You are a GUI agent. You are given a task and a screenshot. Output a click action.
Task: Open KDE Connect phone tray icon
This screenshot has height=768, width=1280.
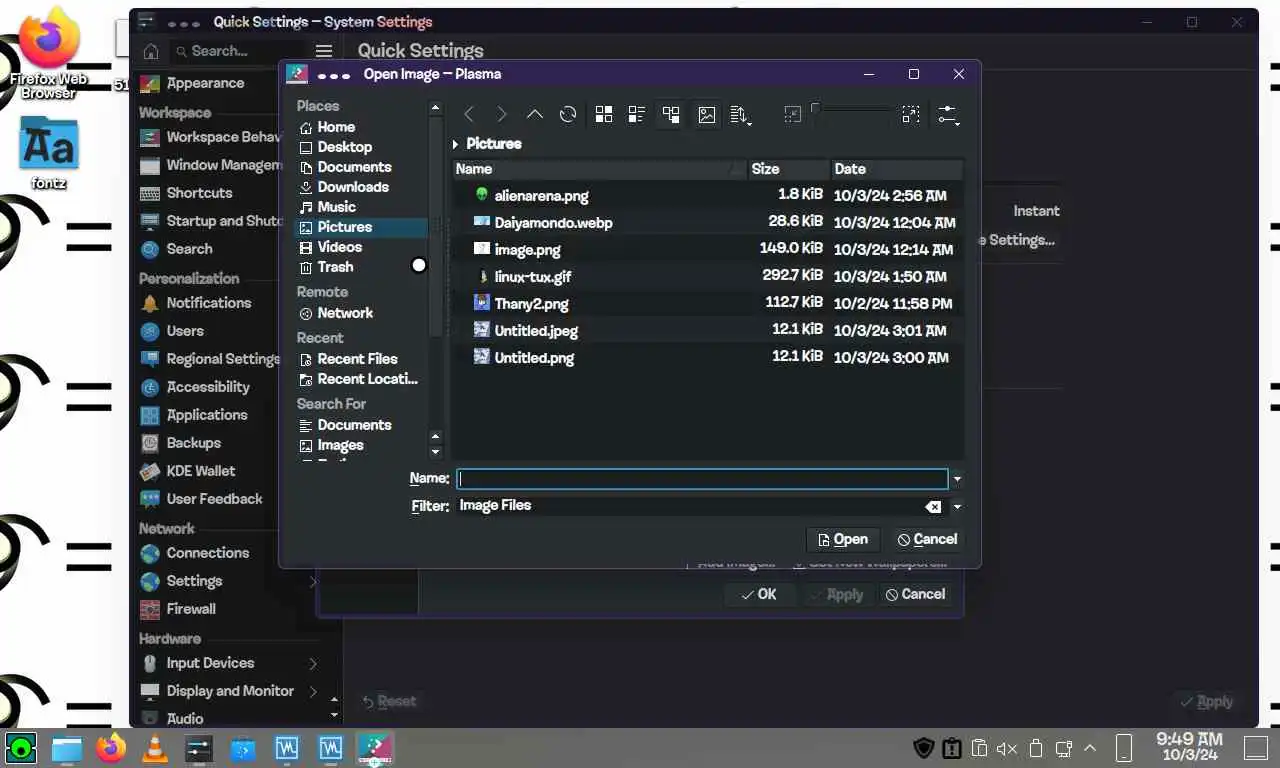[x=1124, y=748]
